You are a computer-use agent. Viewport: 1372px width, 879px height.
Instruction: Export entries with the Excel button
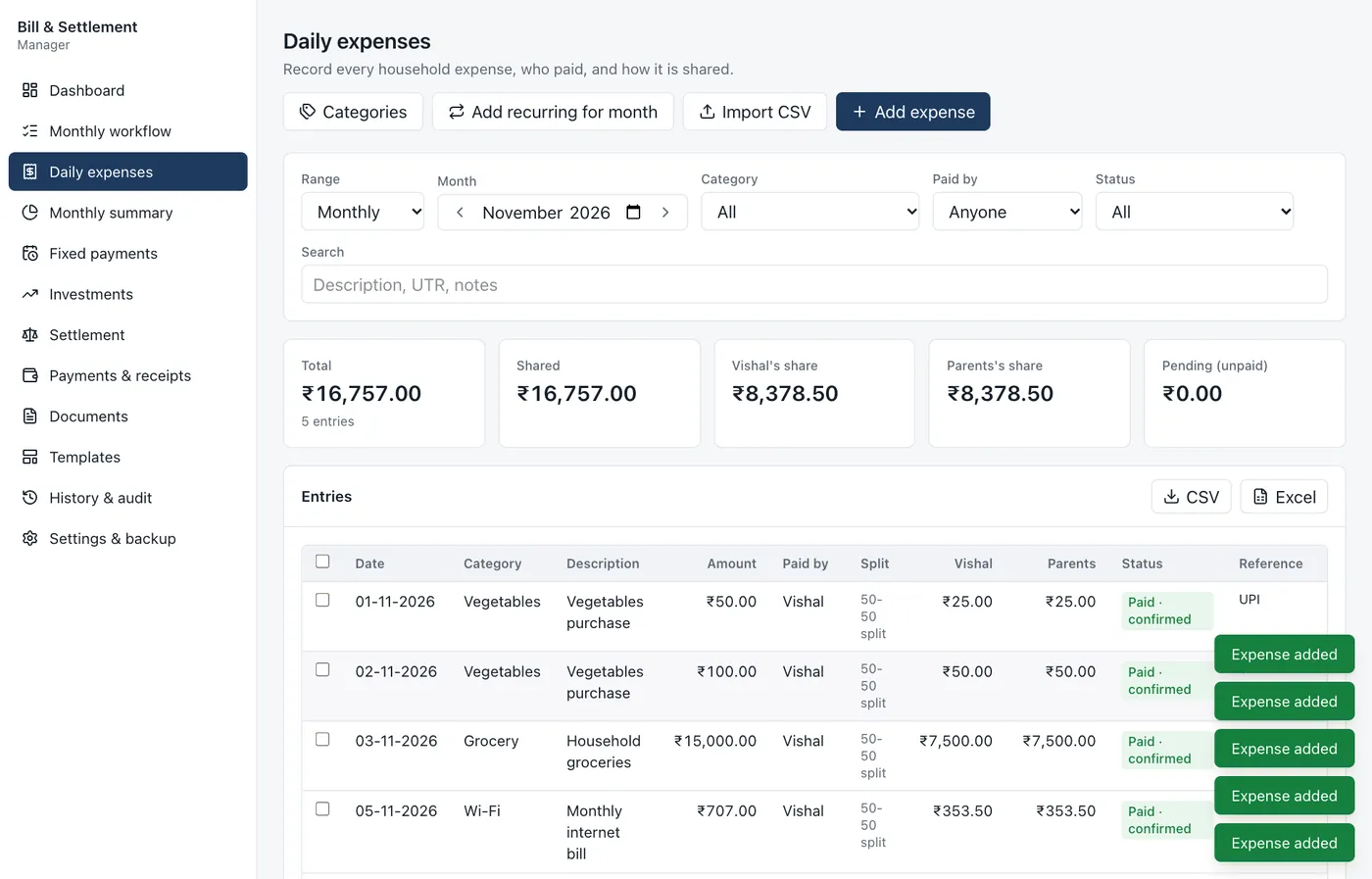tap(1284, 497)
